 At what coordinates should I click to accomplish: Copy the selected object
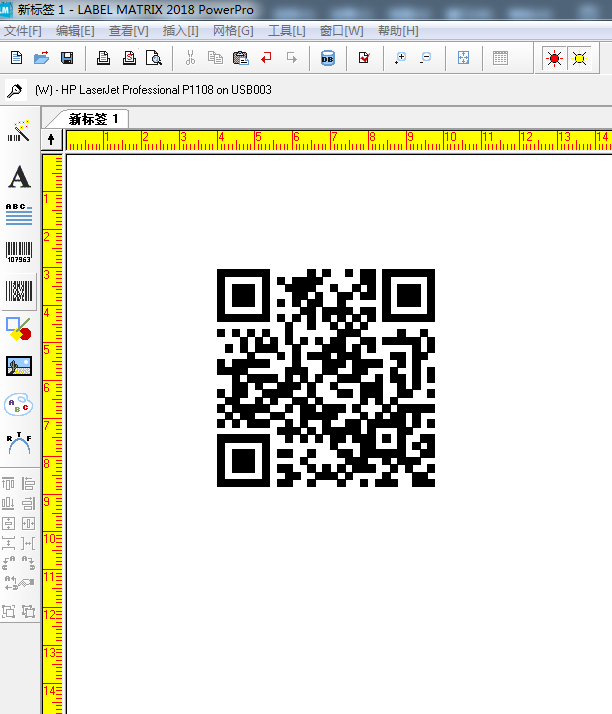click(215, 58)
